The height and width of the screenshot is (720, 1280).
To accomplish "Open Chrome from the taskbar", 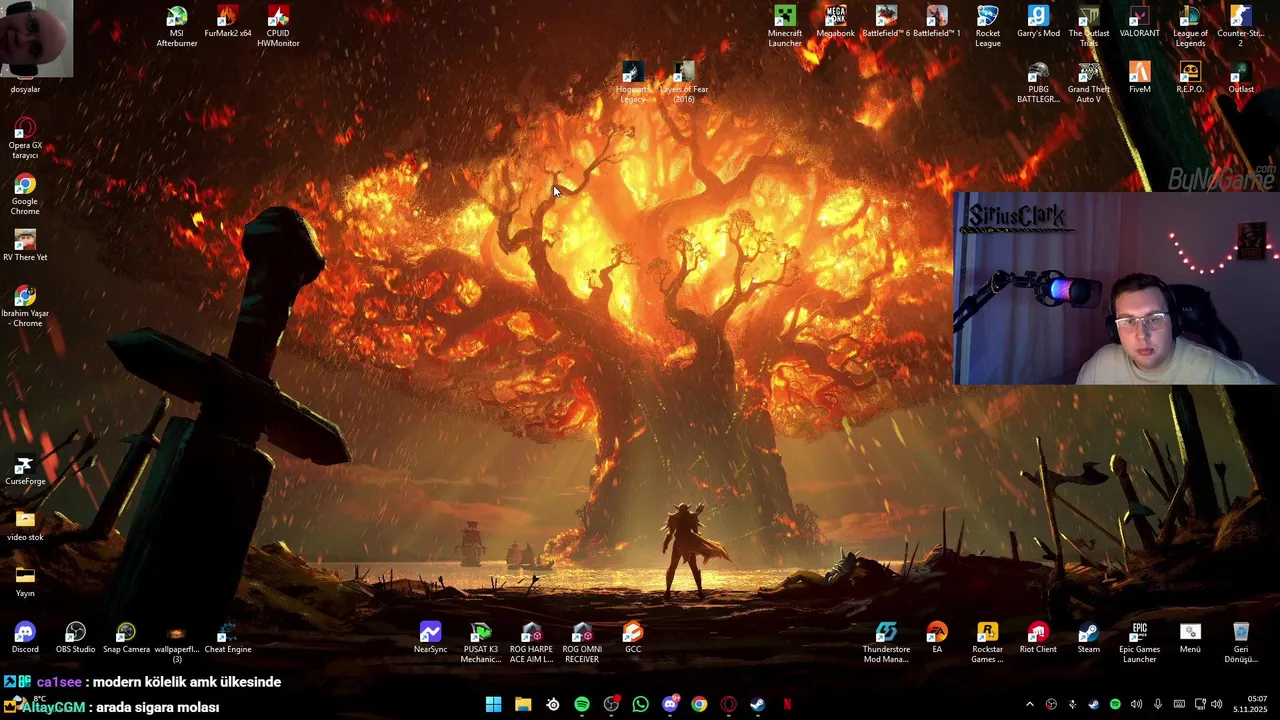I will [x=699, y=705].
